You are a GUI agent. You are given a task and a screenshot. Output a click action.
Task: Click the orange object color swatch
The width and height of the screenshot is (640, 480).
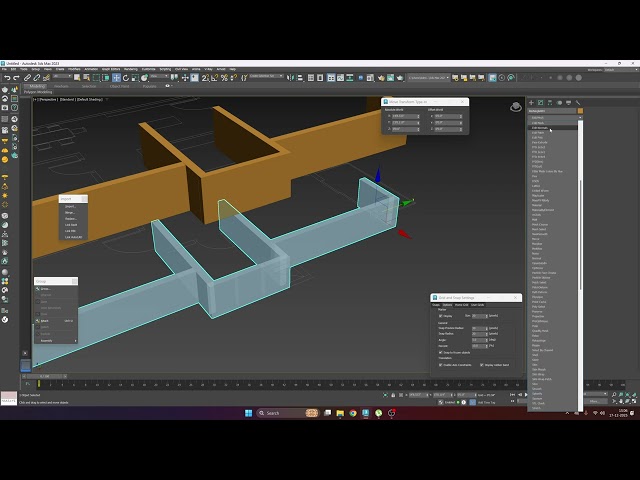click(x=580, y=111)
